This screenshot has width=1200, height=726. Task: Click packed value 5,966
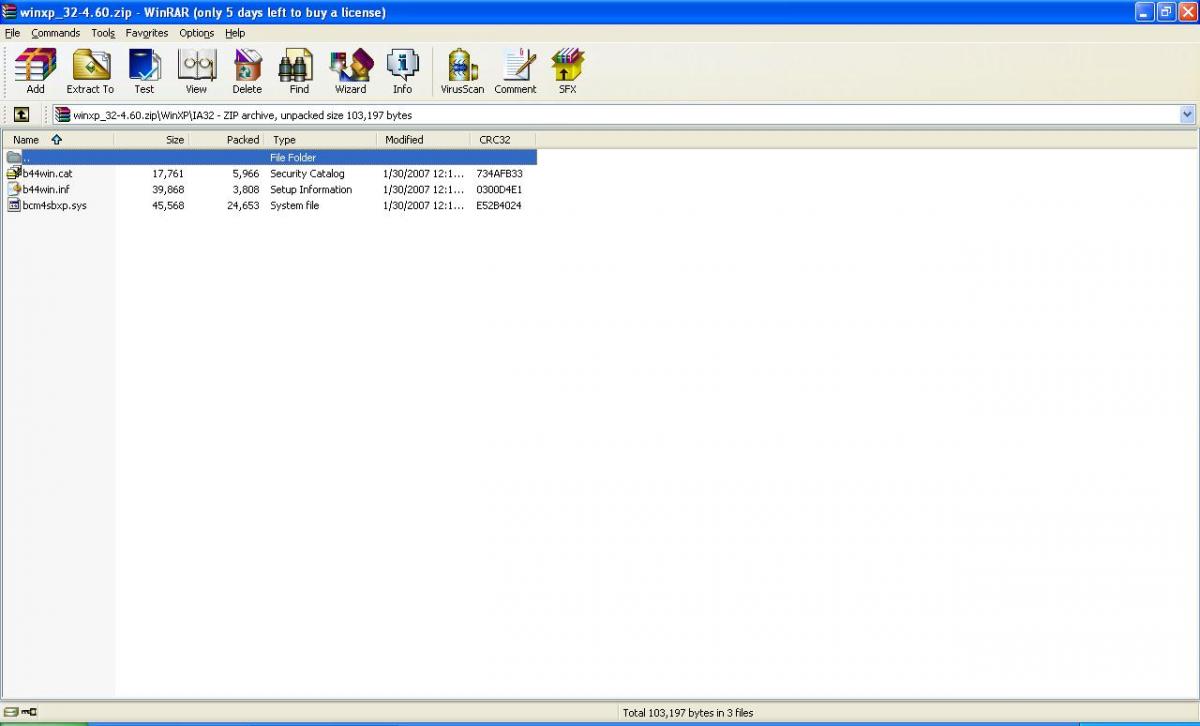(246, 174)
